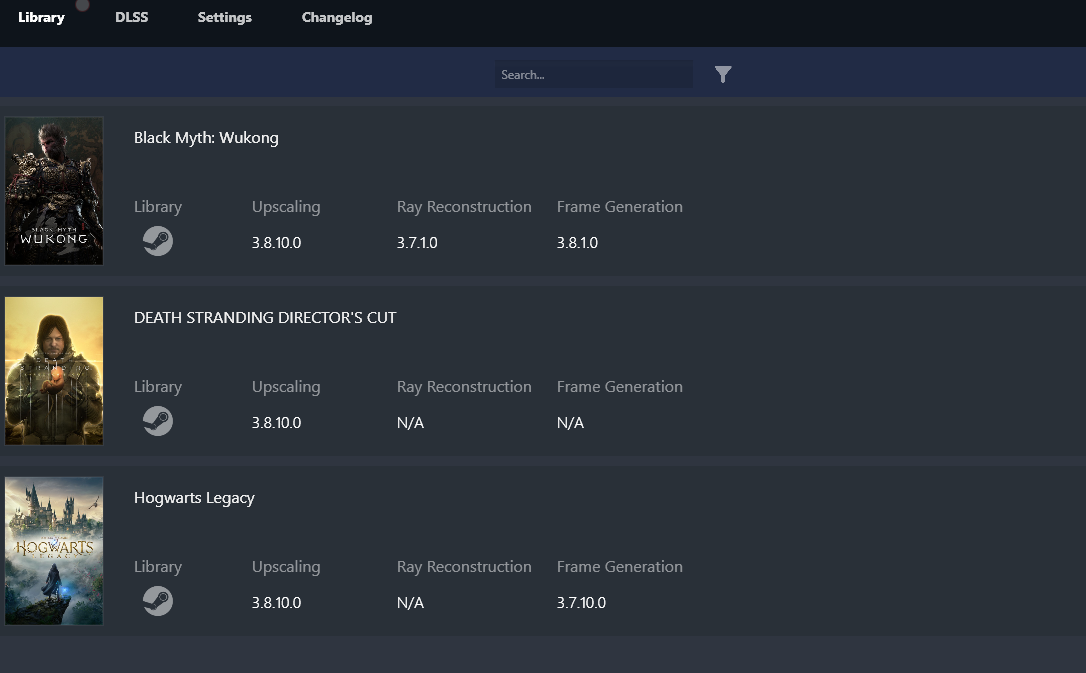Open the filter funnel icon
The height and width of the screenshot is (673, 1086).
723,74
